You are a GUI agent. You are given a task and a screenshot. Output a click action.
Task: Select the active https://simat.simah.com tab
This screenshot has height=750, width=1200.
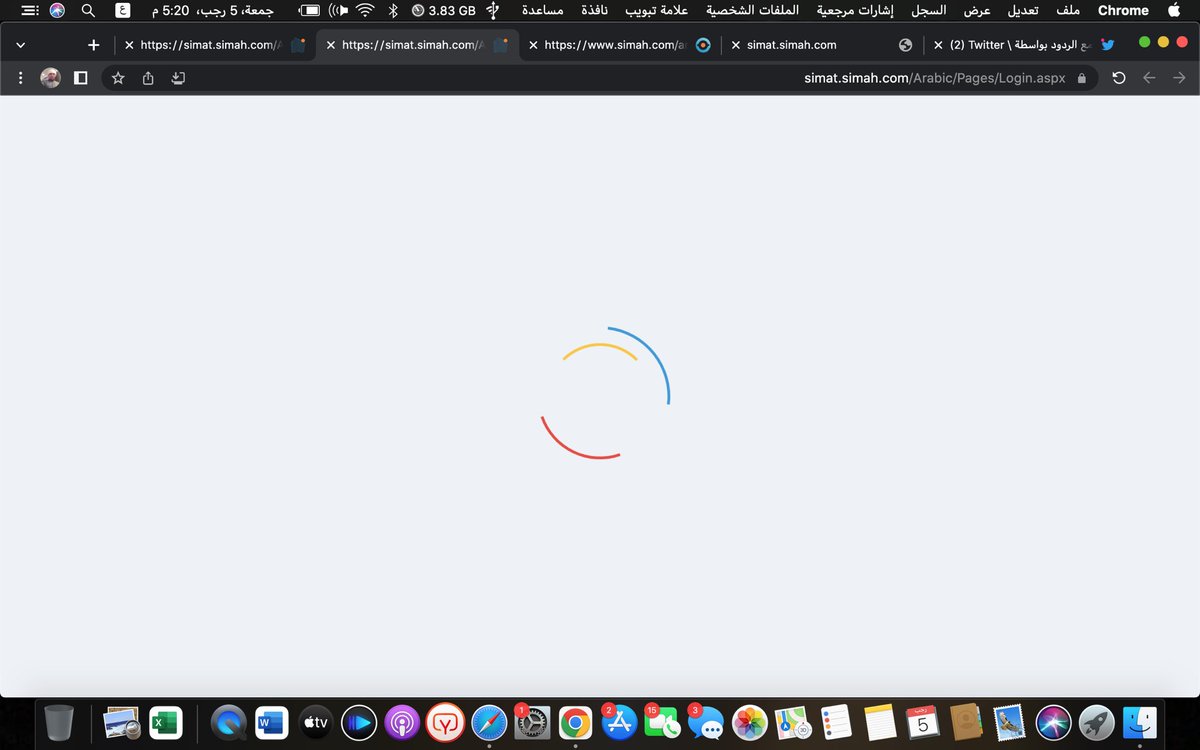(418, 45)
